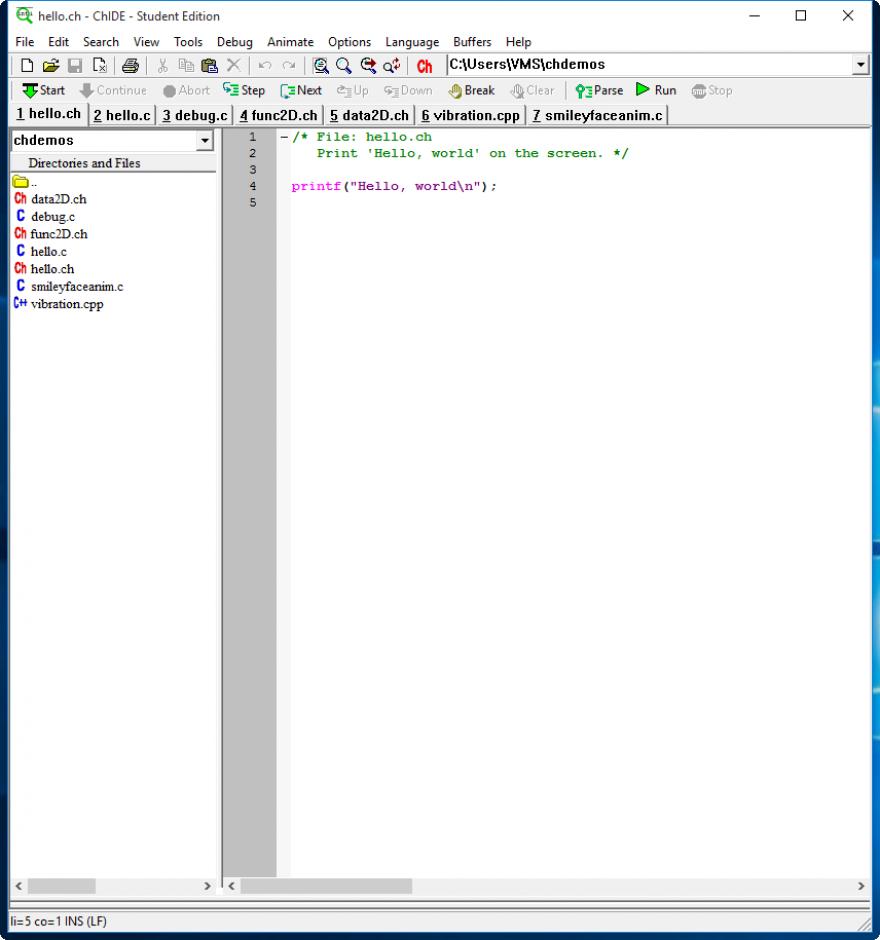Collapse the comment fold at line 1
This screenshot has height=940, width=880.
pos(284,137)
